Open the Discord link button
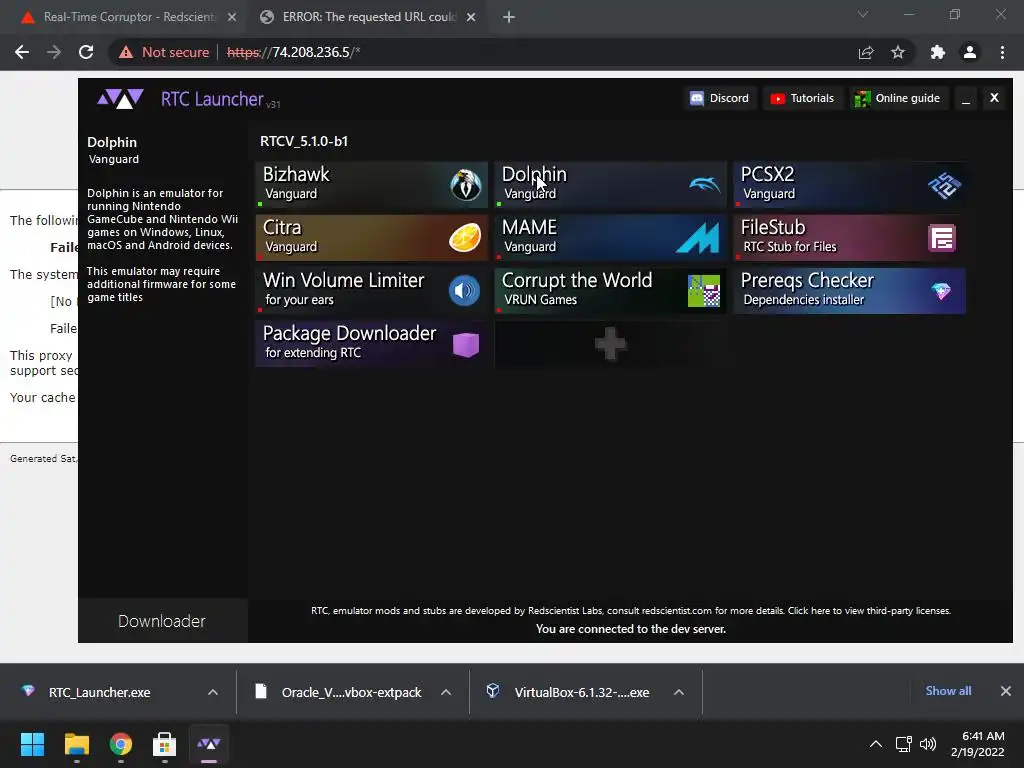Image resolution: width=1024 pixels, height=768 pixels. point(720,98)
